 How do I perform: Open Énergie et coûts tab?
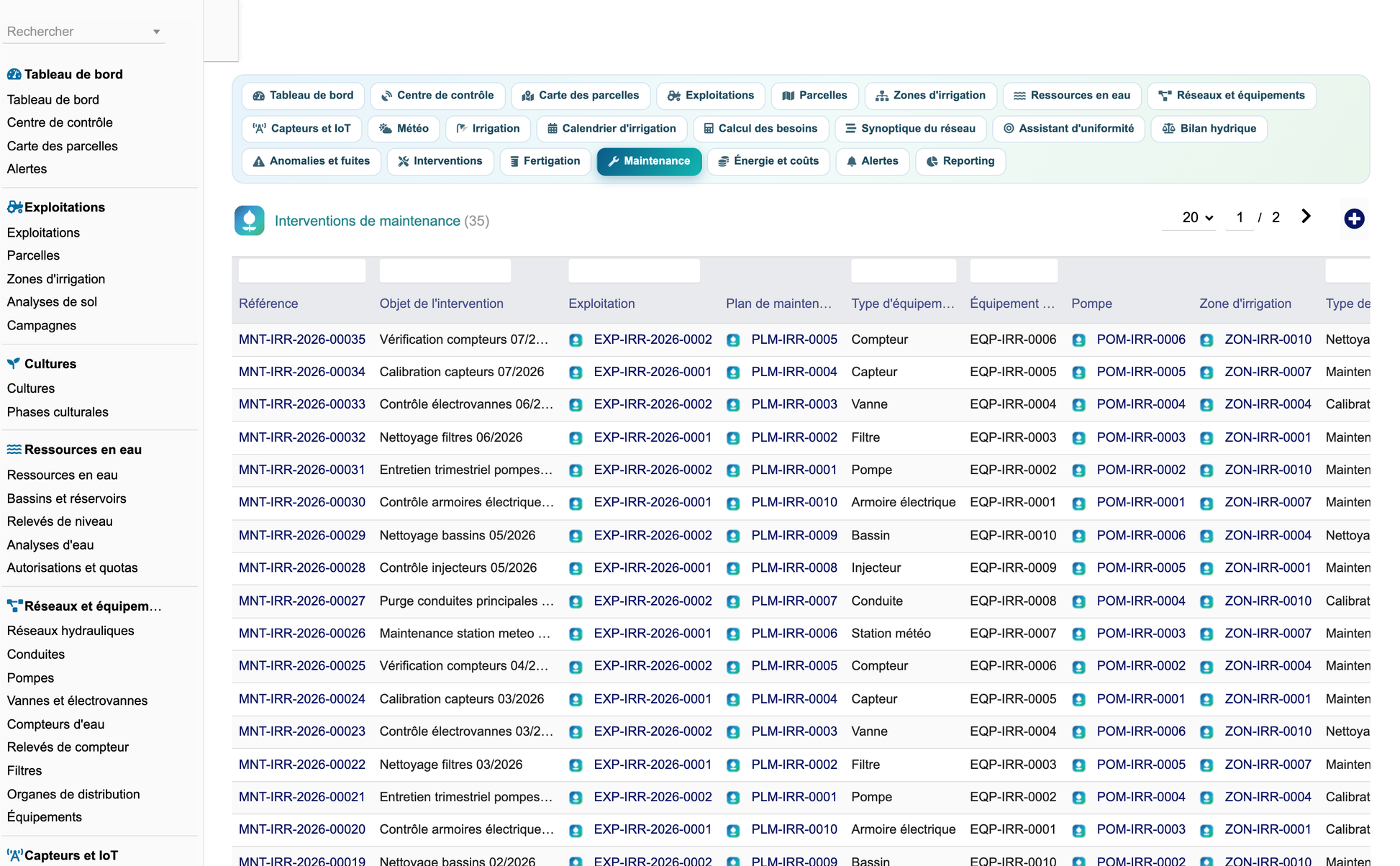tap(768, 161)
